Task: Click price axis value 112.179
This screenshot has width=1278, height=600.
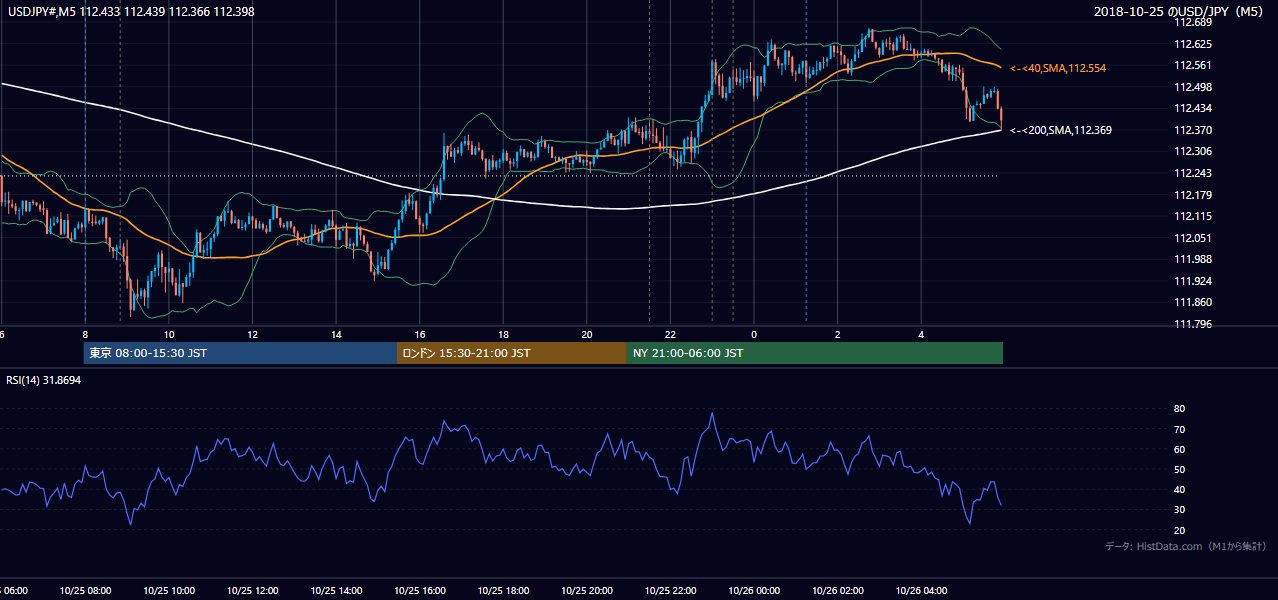Action: [x=1192, y=195]
